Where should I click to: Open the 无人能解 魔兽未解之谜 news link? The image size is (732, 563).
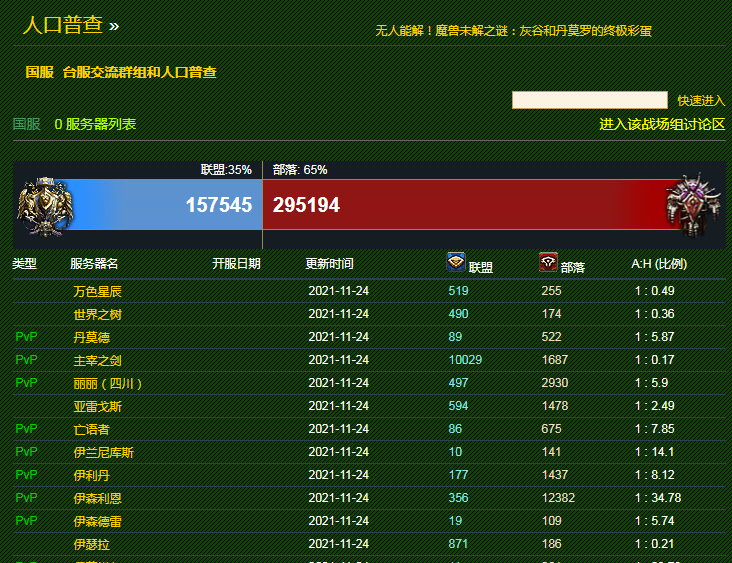(514, 31)
